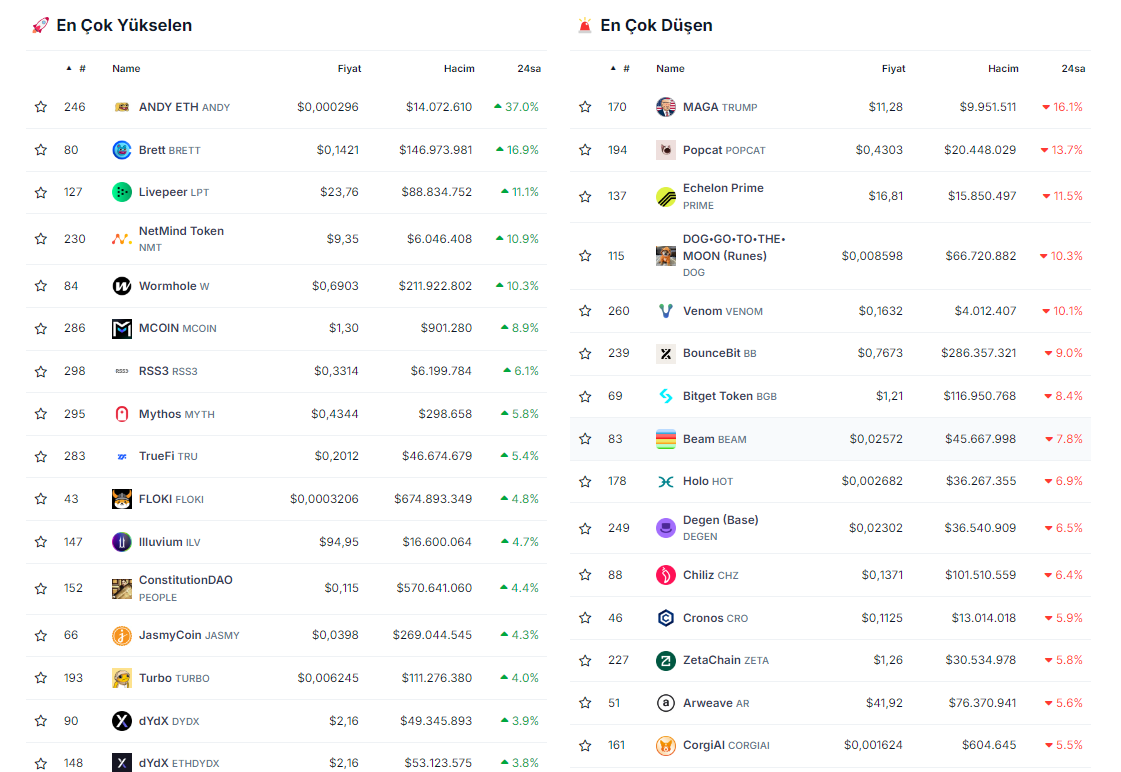Click the Echelon Prime logo icon
Screen dimensions: 1121x772
coord(666,196)
